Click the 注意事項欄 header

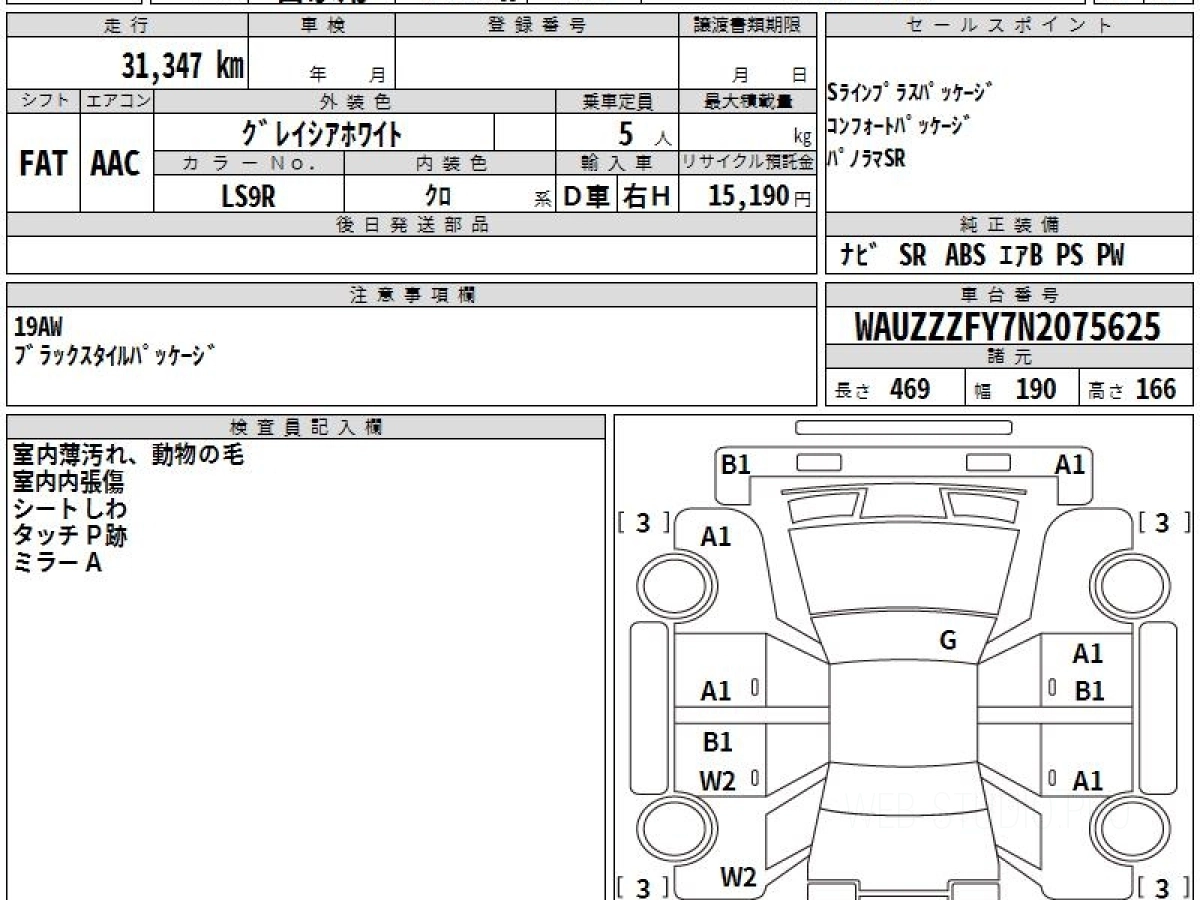(411, 295)
